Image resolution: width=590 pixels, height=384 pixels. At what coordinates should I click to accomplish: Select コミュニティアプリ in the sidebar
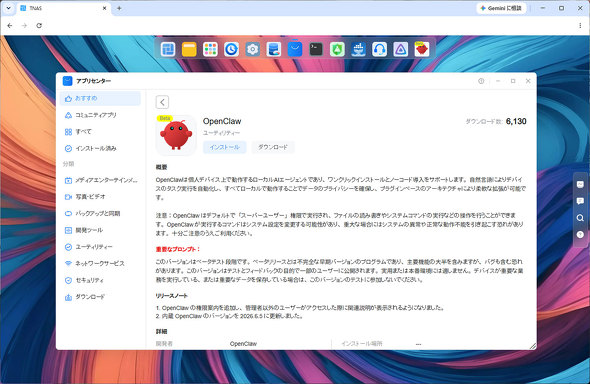click(100, 115)
